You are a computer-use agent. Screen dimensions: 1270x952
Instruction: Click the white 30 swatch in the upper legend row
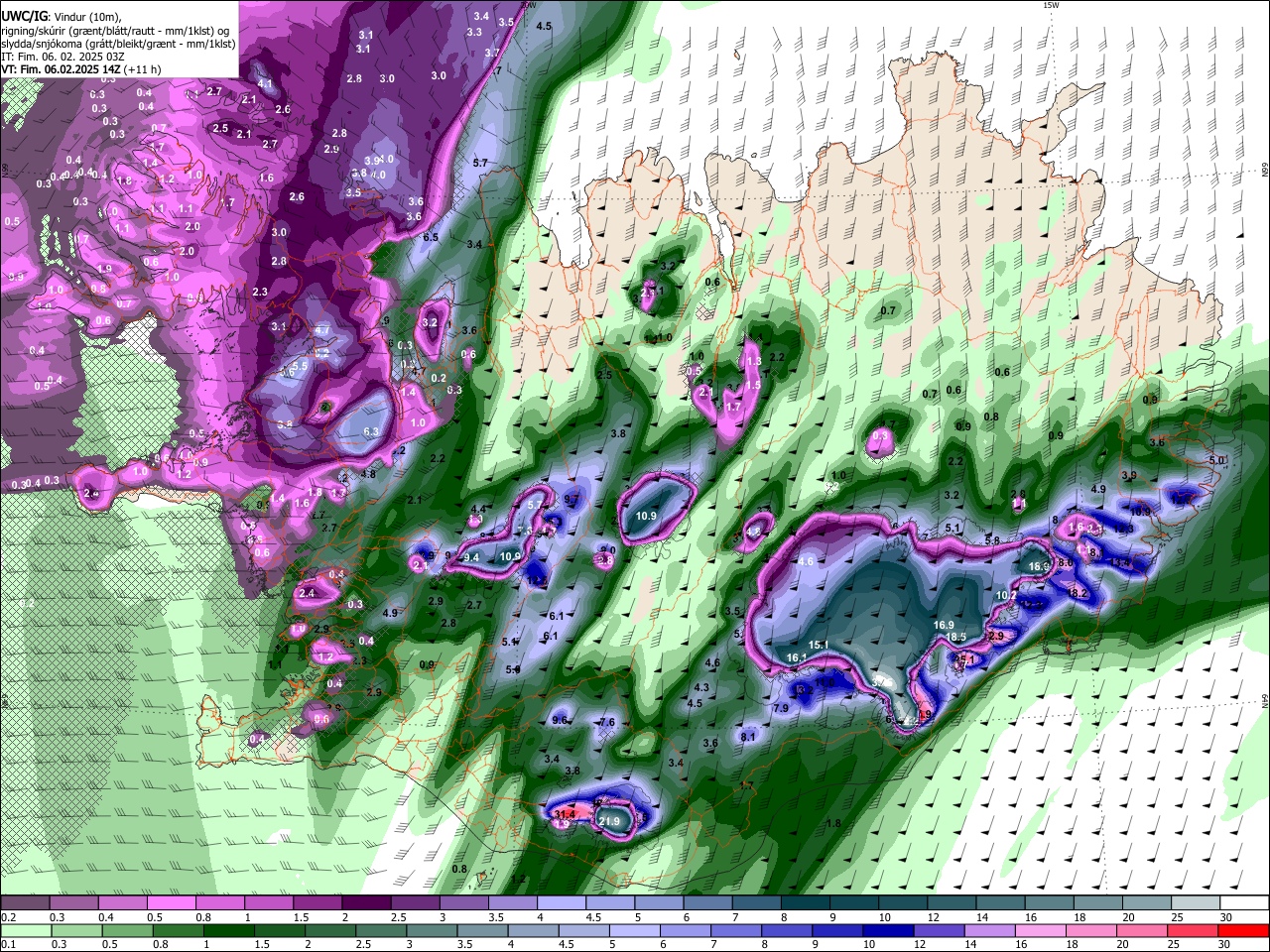(1244, 903)
